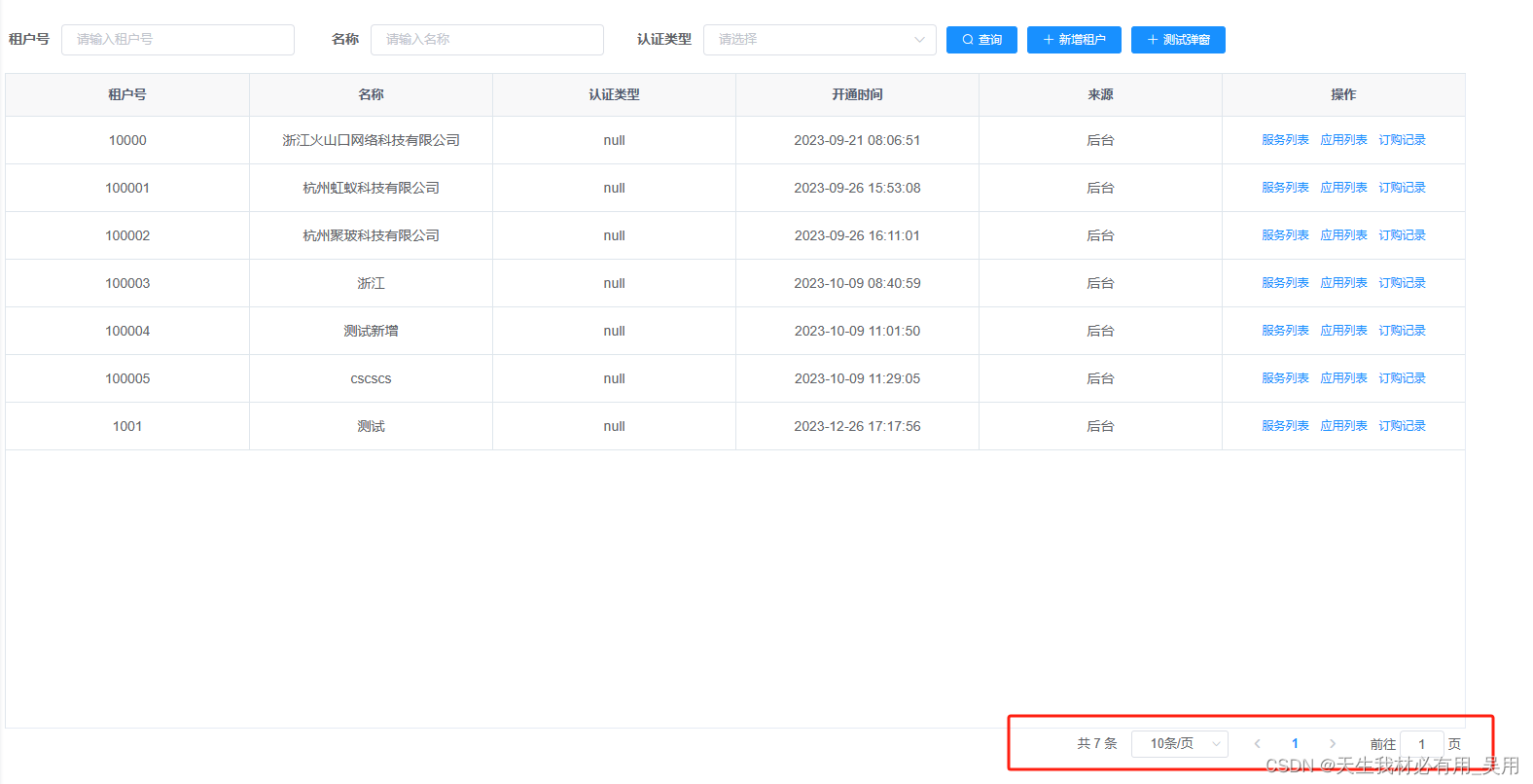Click timestamp 2023-10-09 11:29:05
The height and width of the screenshot is (784, 1533).
pos(857,378)
